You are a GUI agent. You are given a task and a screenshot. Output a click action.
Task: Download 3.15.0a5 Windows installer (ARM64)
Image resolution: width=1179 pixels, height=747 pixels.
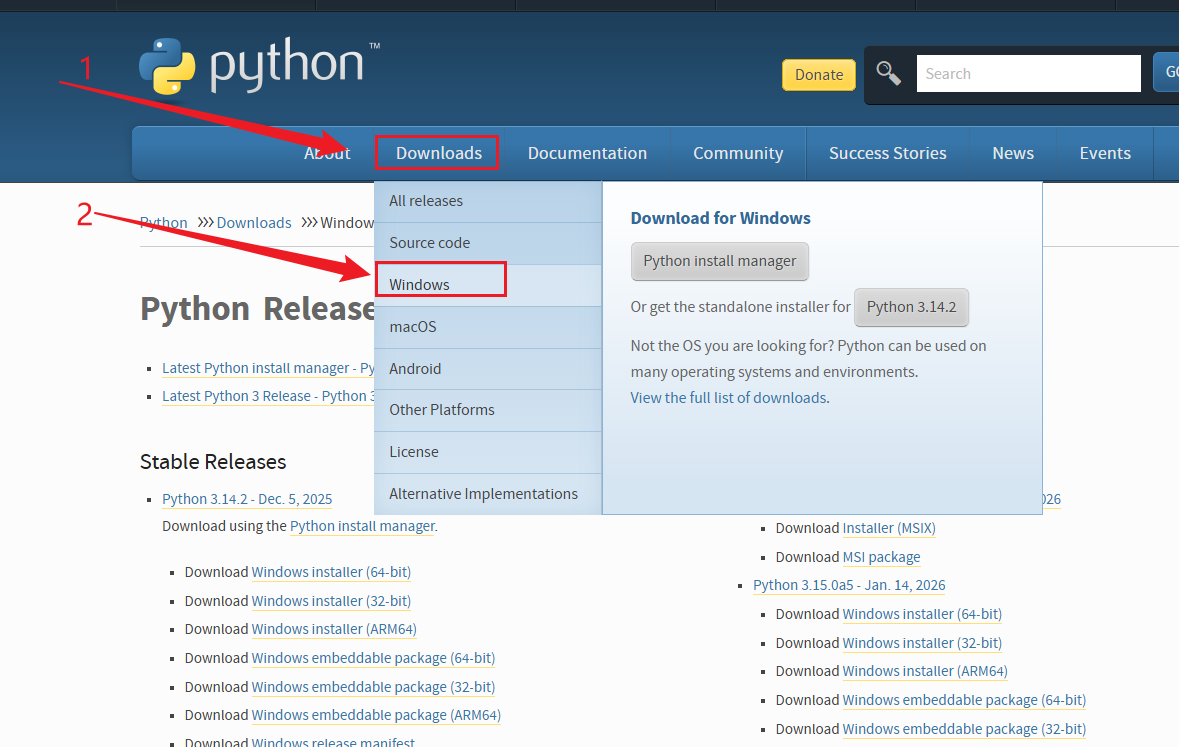coord(925,671)
